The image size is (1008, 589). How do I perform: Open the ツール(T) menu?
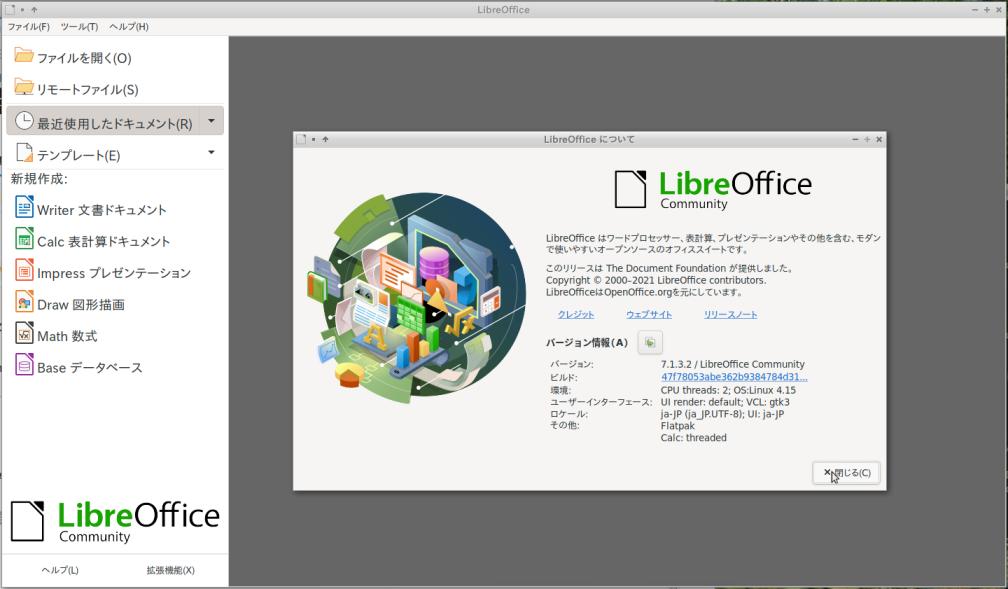point(79,26)
